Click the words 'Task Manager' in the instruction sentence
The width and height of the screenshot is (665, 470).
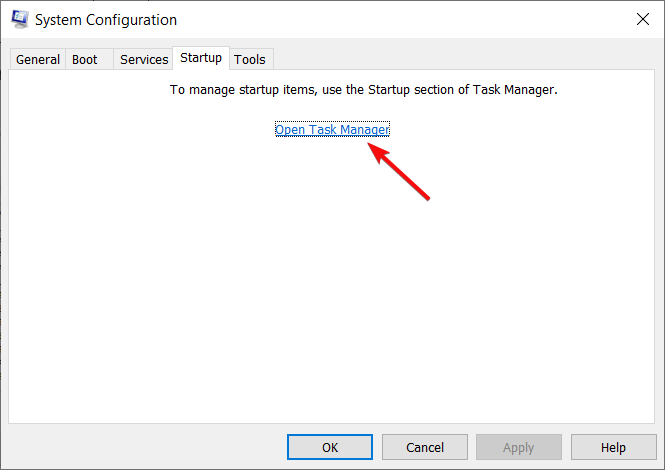coord(514,90)
